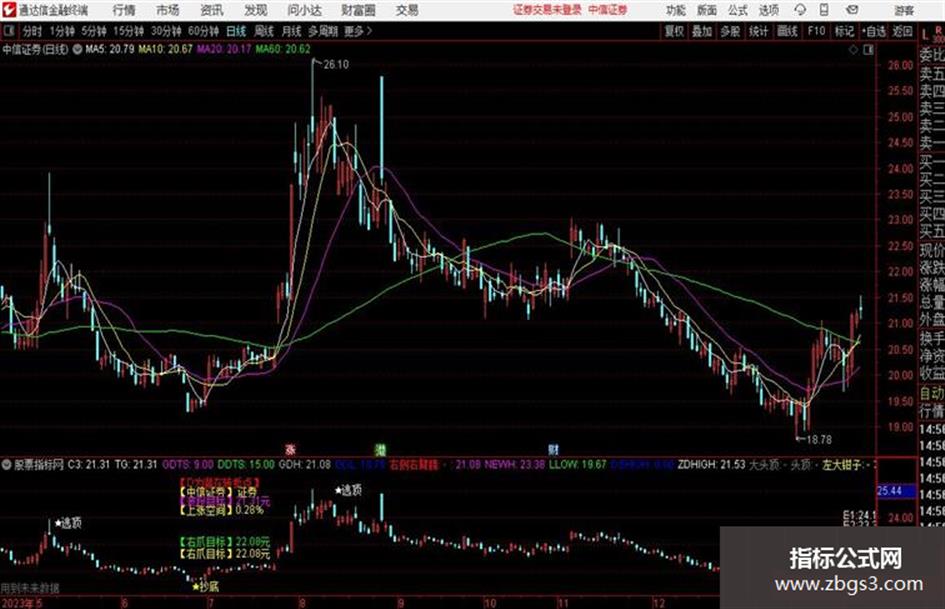Open the 功能 menu
This screenshot has width=945, height=609.
tap(676, 10)
